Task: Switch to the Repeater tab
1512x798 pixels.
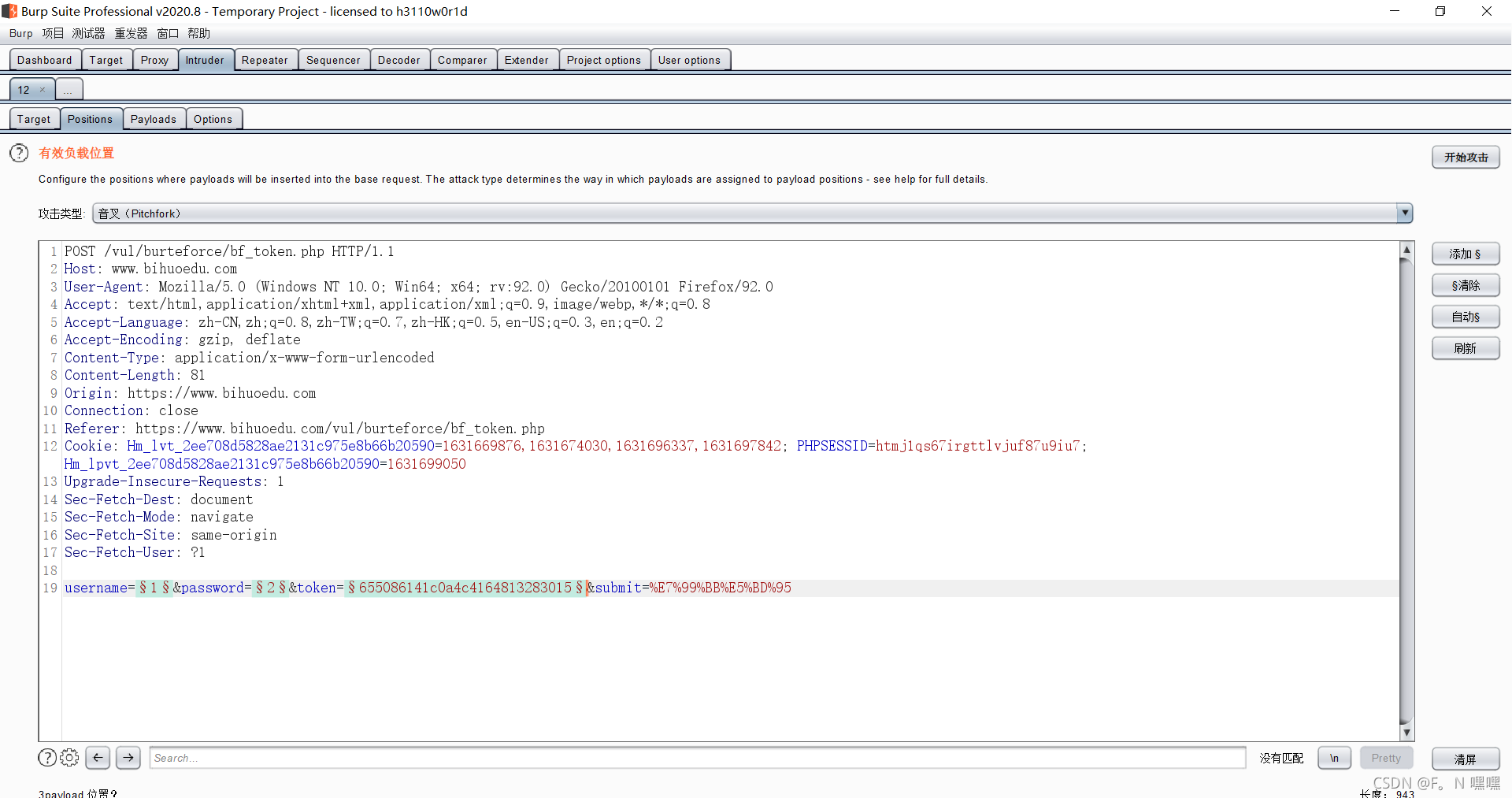Action: click(265, 60)
